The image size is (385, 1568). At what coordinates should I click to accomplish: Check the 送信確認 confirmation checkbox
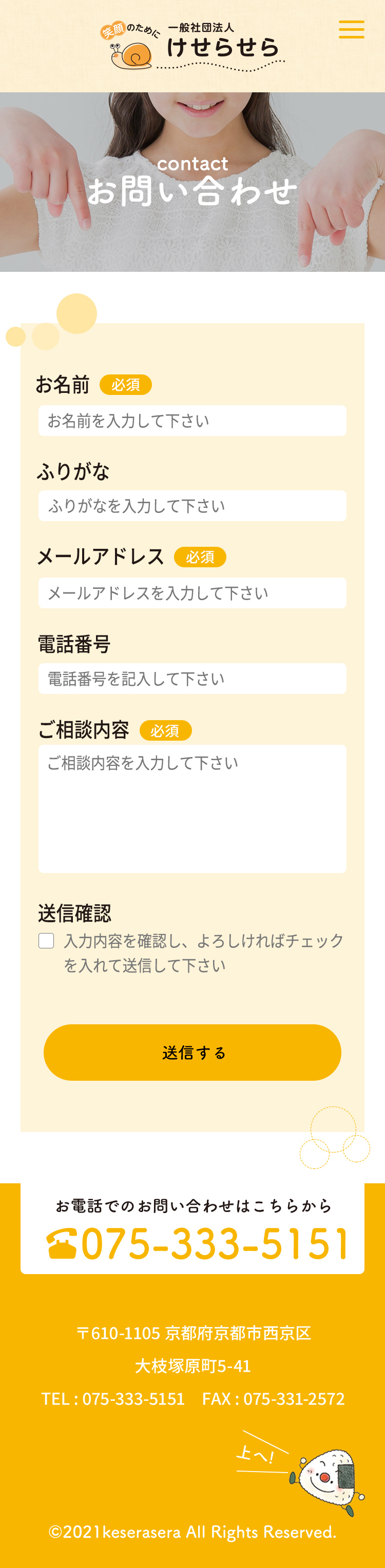(x=46, y=940)
